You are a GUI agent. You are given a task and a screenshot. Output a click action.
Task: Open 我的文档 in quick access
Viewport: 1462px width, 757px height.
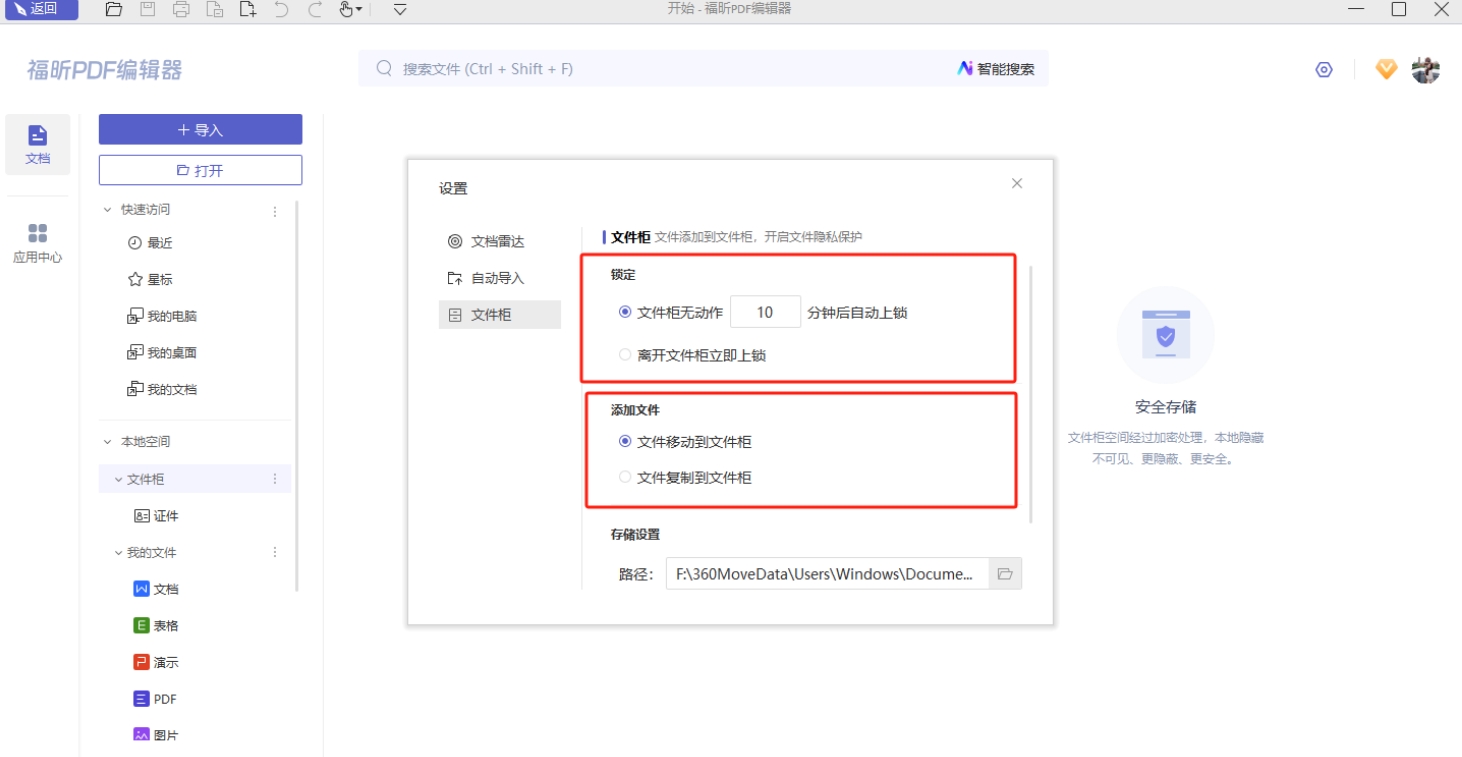pos(162,389)
